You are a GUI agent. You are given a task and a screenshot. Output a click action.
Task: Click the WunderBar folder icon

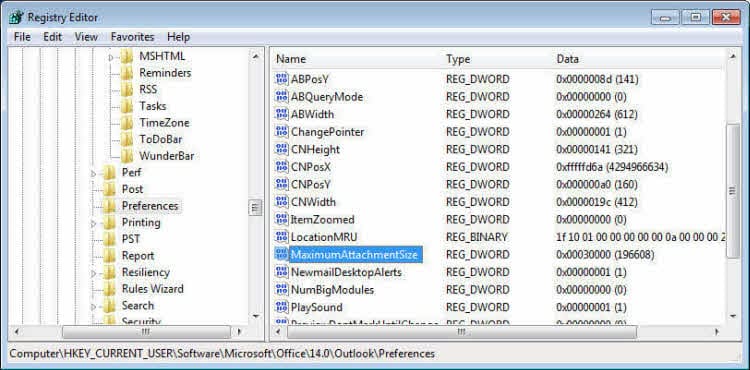click(127, 156)
